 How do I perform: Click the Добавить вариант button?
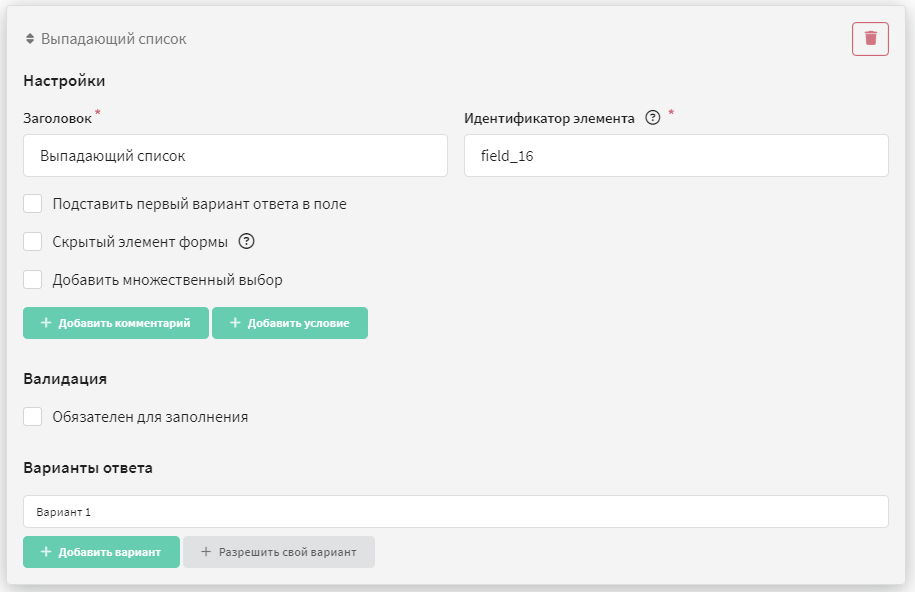pos(101,552)
